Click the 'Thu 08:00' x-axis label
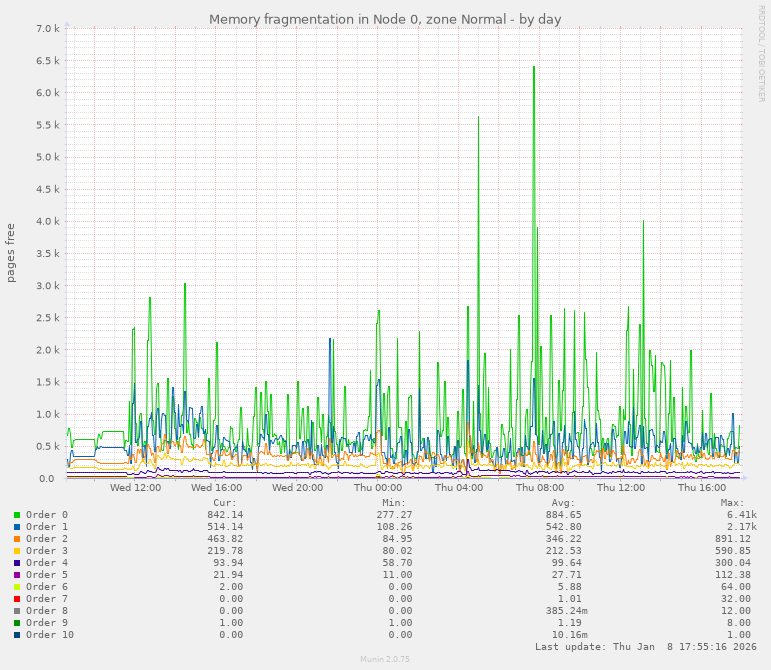Viewport: 771px width, 670px height. point(540,488)
